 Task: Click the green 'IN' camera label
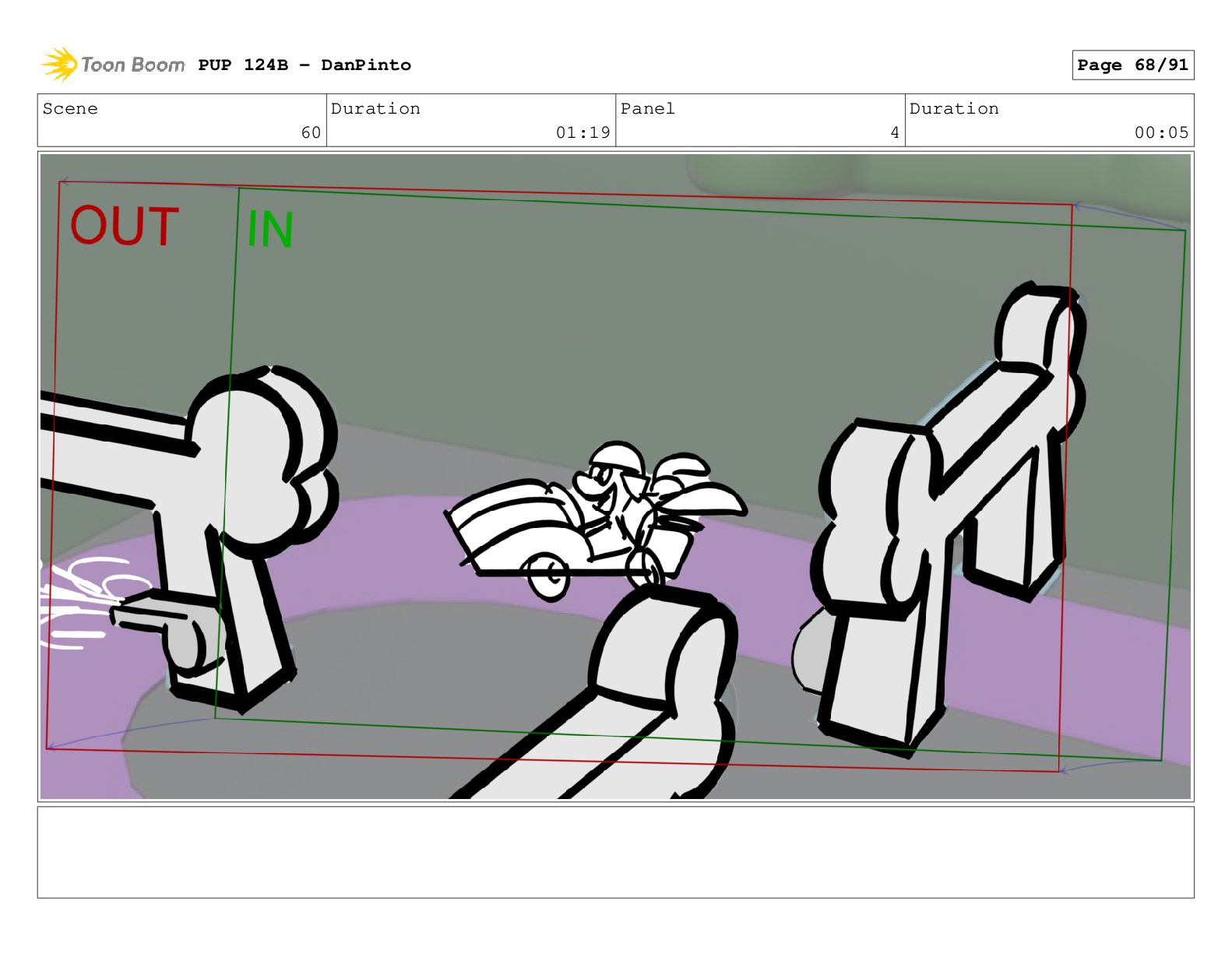[269, 230]
